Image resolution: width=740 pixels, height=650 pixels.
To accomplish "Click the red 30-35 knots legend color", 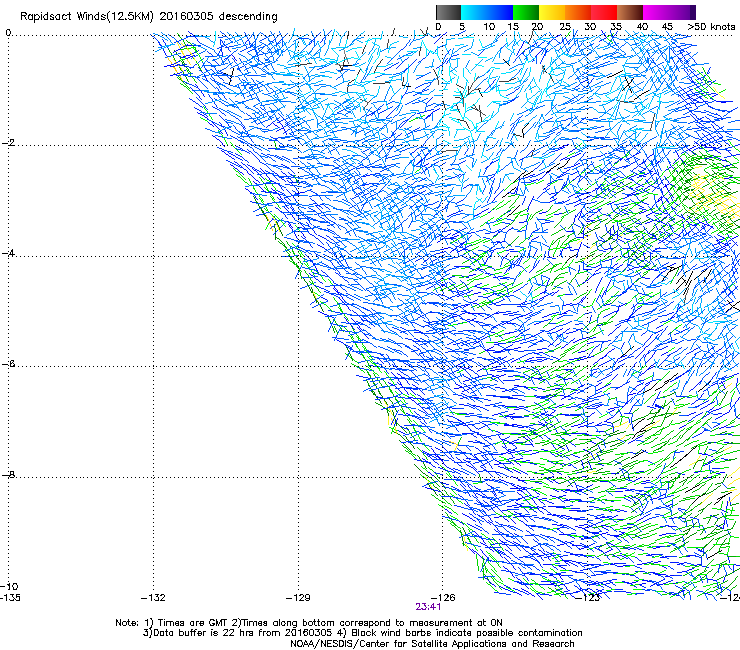I will coord(604,12).
